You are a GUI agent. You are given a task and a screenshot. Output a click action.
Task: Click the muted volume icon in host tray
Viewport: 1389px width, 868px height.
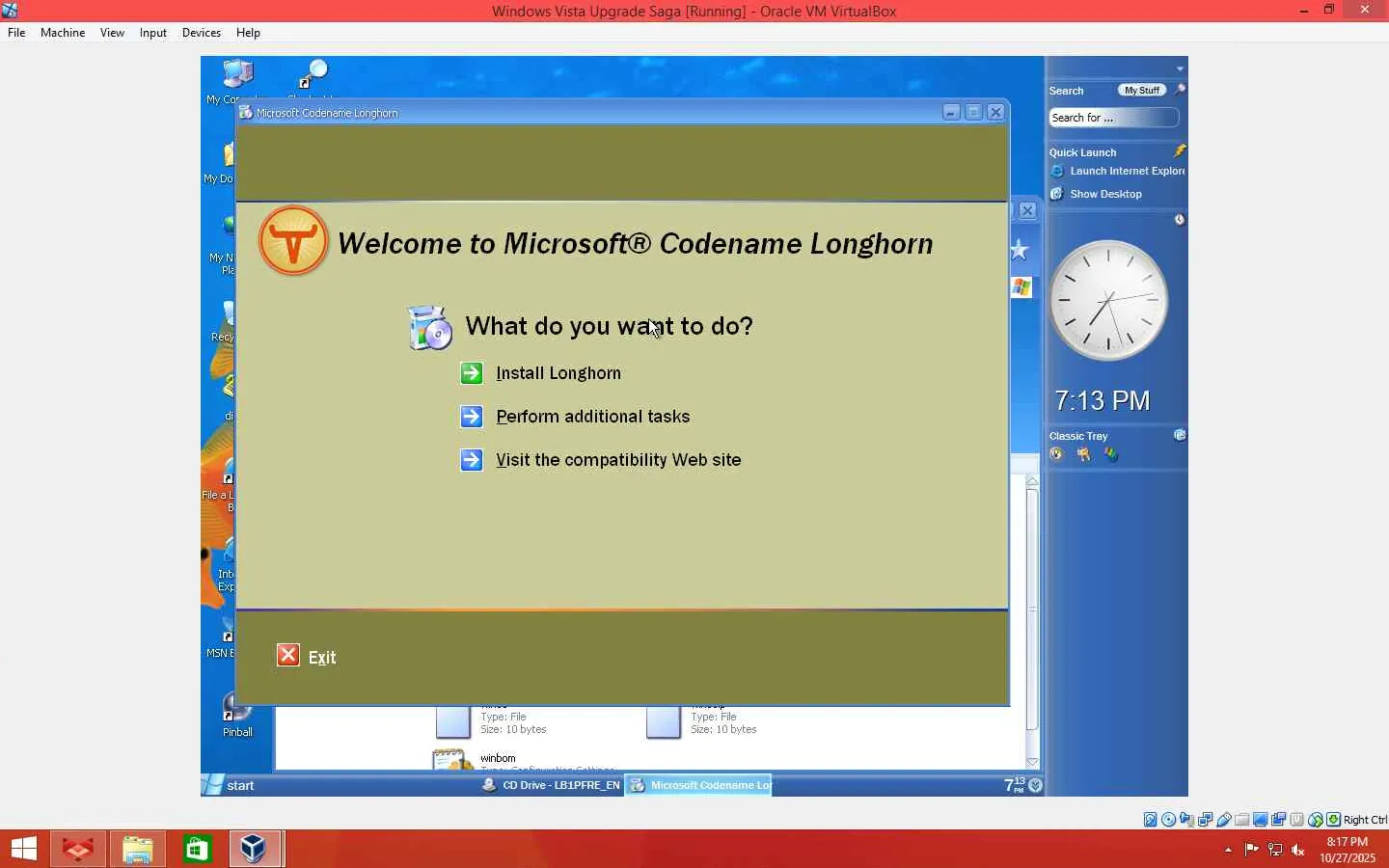(x=1299, y=850)
